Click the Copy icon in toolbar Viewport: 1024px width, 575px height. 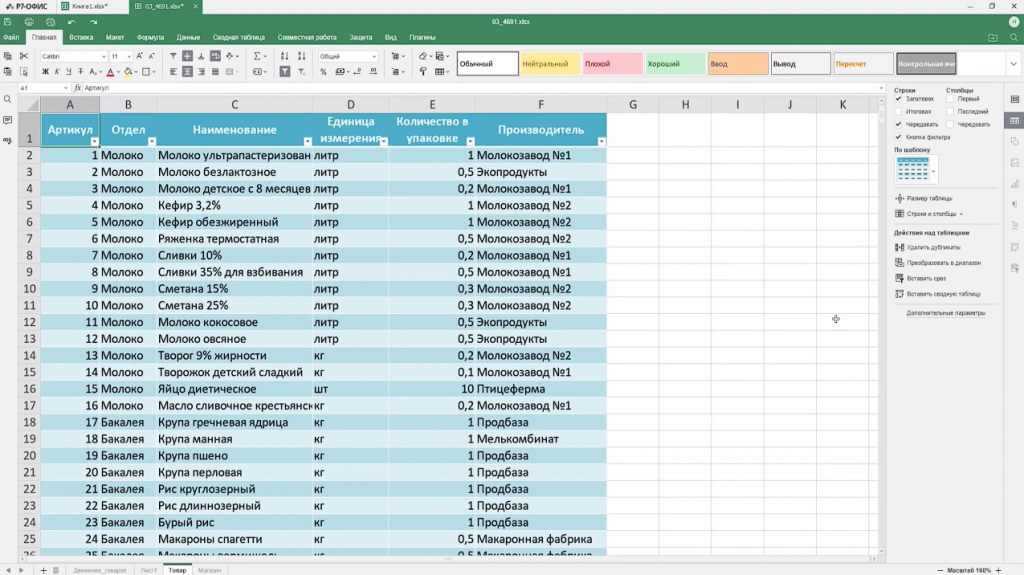coord(8,56)
